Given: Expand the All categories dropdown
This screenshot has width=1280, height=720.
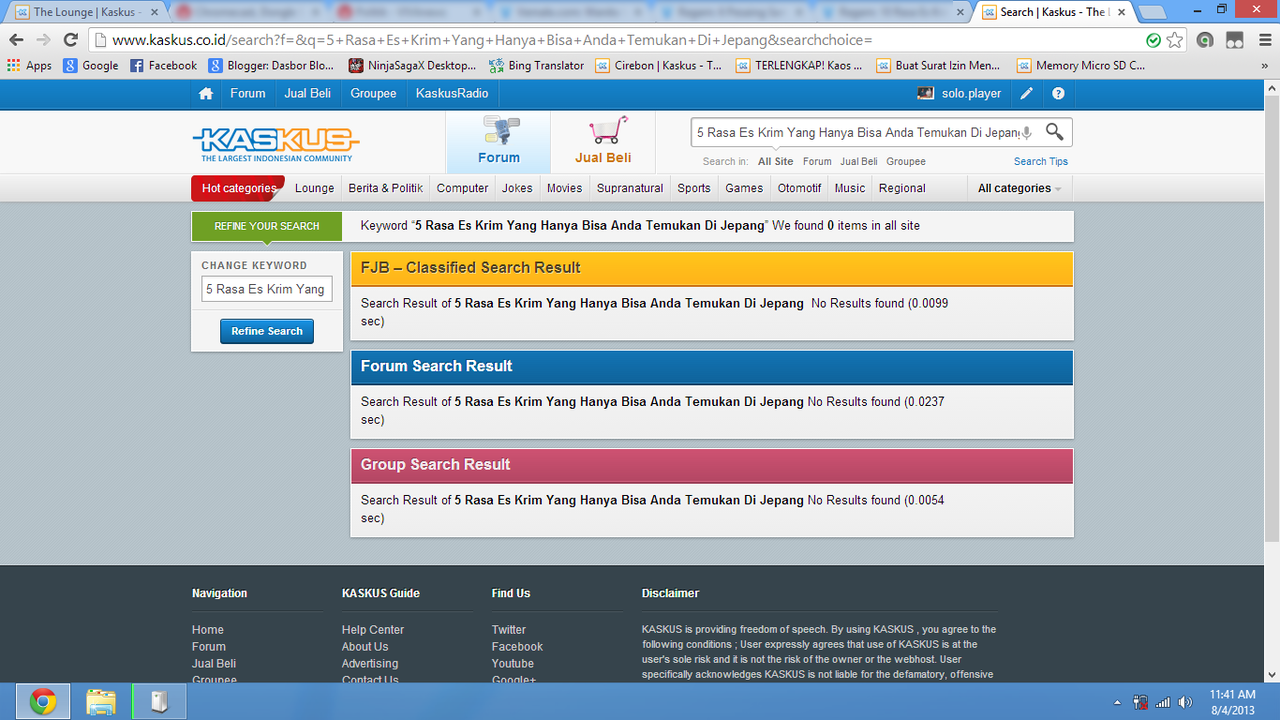Looking at the screenshot, I should [1019, 188].
